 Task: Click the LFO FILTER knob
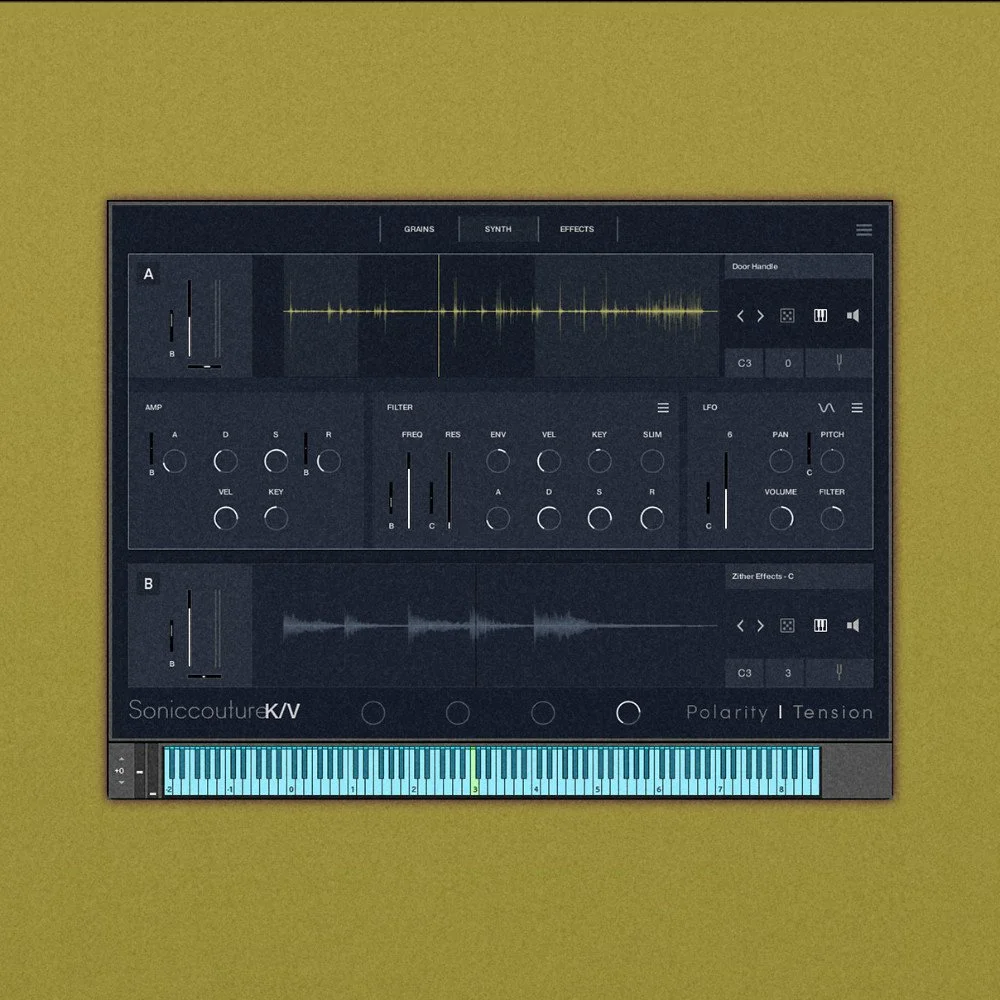coord(832,518)
